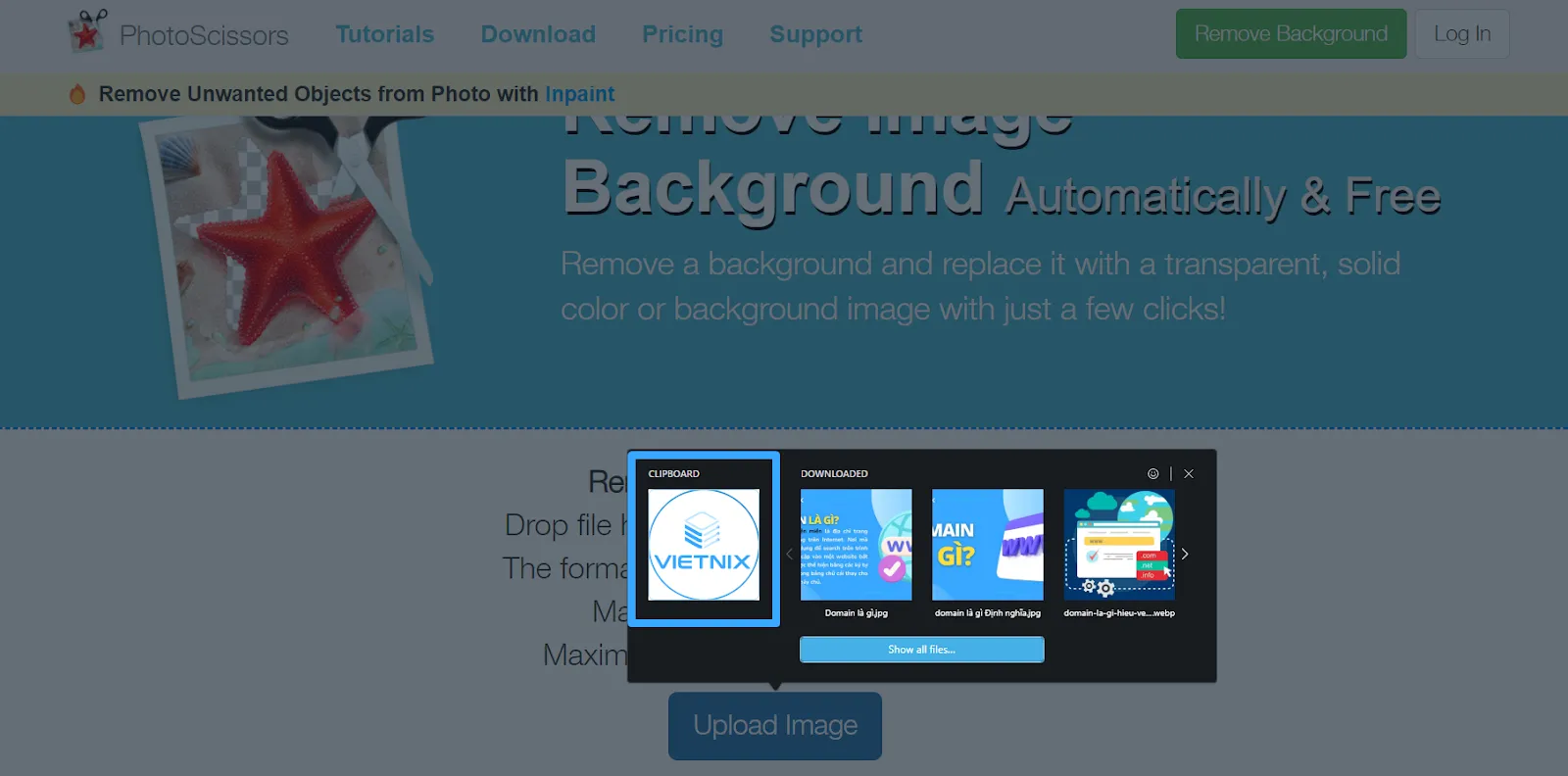
Task: Click the smiley feedback icon in the file popup
Action: [x=1152, y=474]
